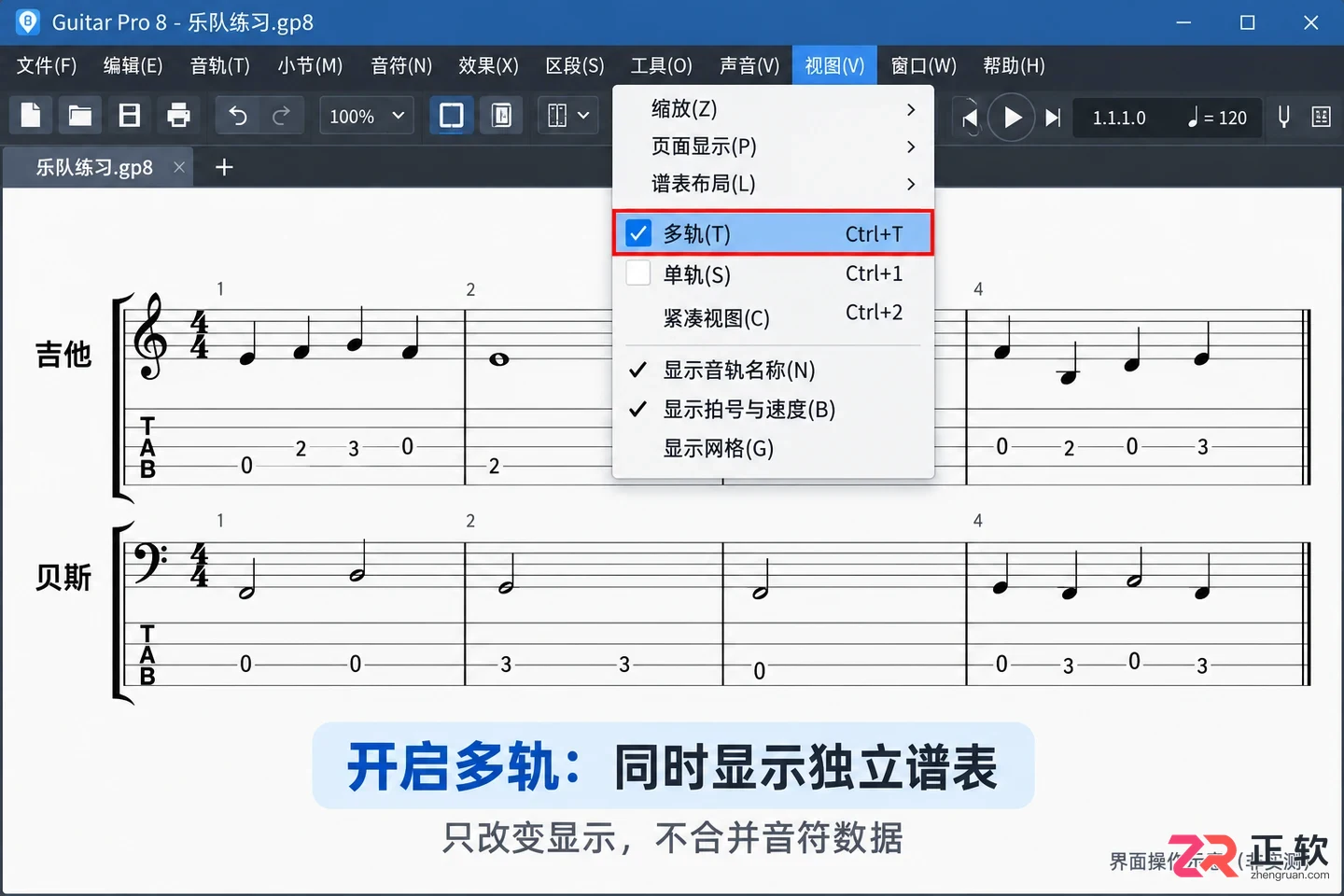This screenshot has width=1344, height=896.
Task: Expand the 谱表布局(L) submenu
Action: point(773,184)
